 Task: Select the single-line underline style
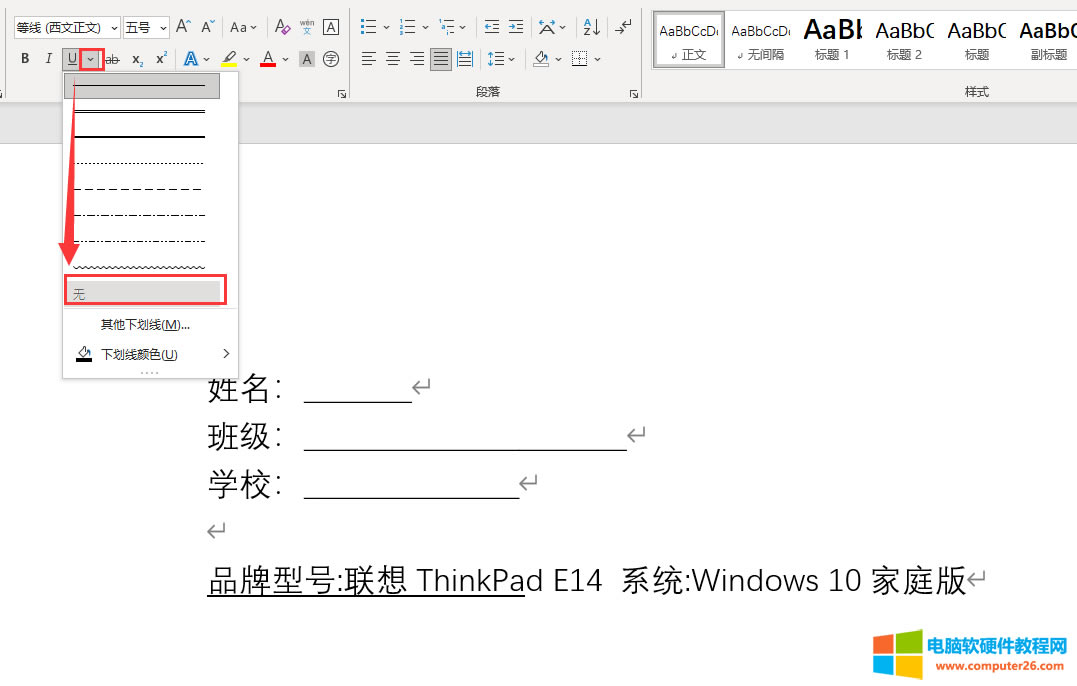point(142,86)
